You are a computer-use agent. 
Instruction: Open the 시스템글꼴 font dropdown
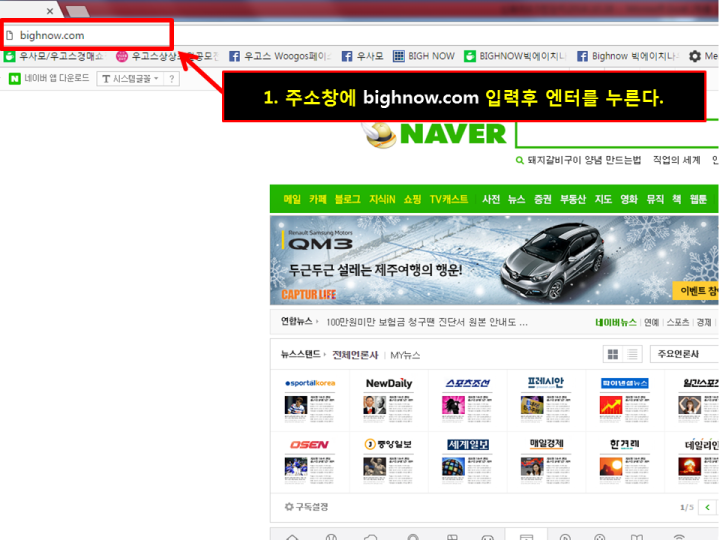click(x=130, y=79)
